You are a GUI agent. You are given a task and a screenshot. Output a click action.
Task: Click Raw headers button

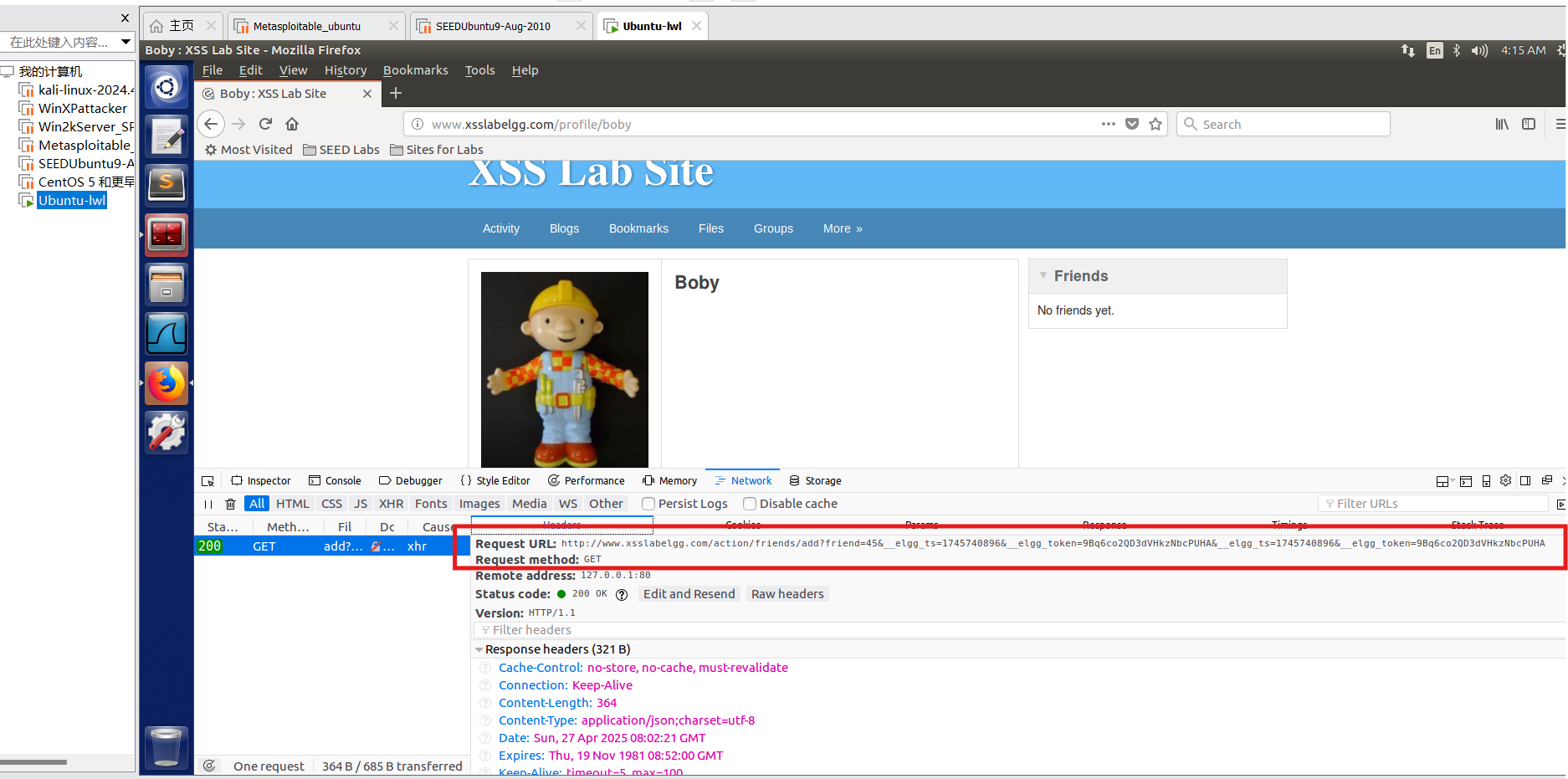tap(787, 594)
